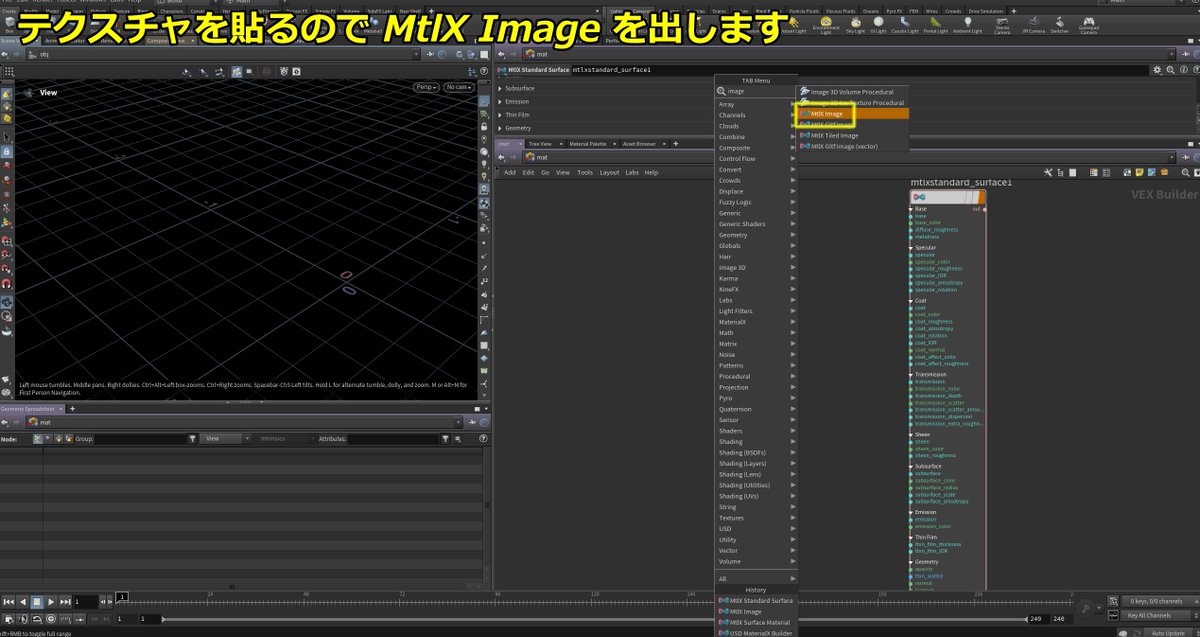Jump to the first frame
Viewport: 1200px width, 637px height.
(x=8, y=601)
